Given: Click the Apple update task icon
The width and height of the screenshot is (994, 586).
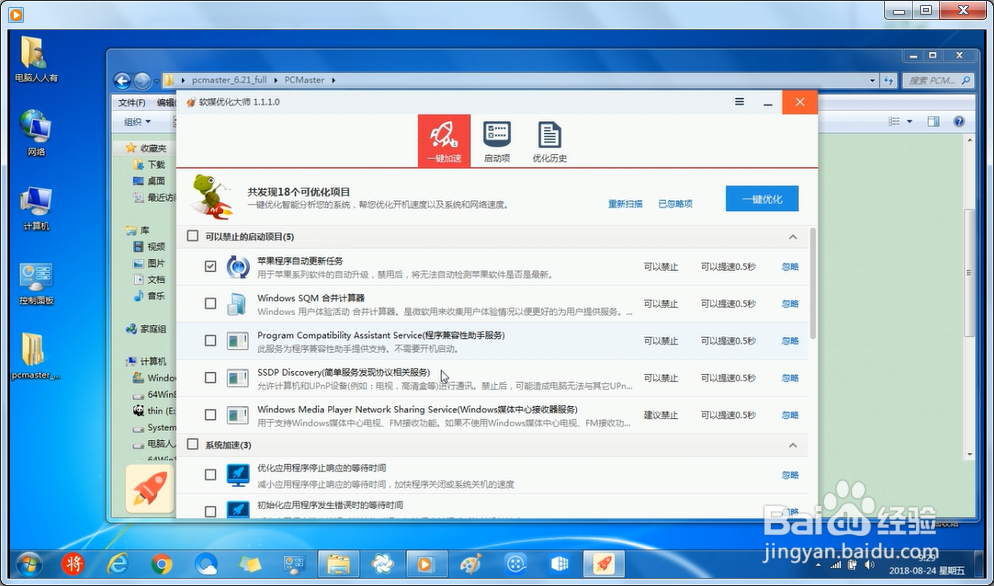Looking at the screenshot, I should point(238,267).
